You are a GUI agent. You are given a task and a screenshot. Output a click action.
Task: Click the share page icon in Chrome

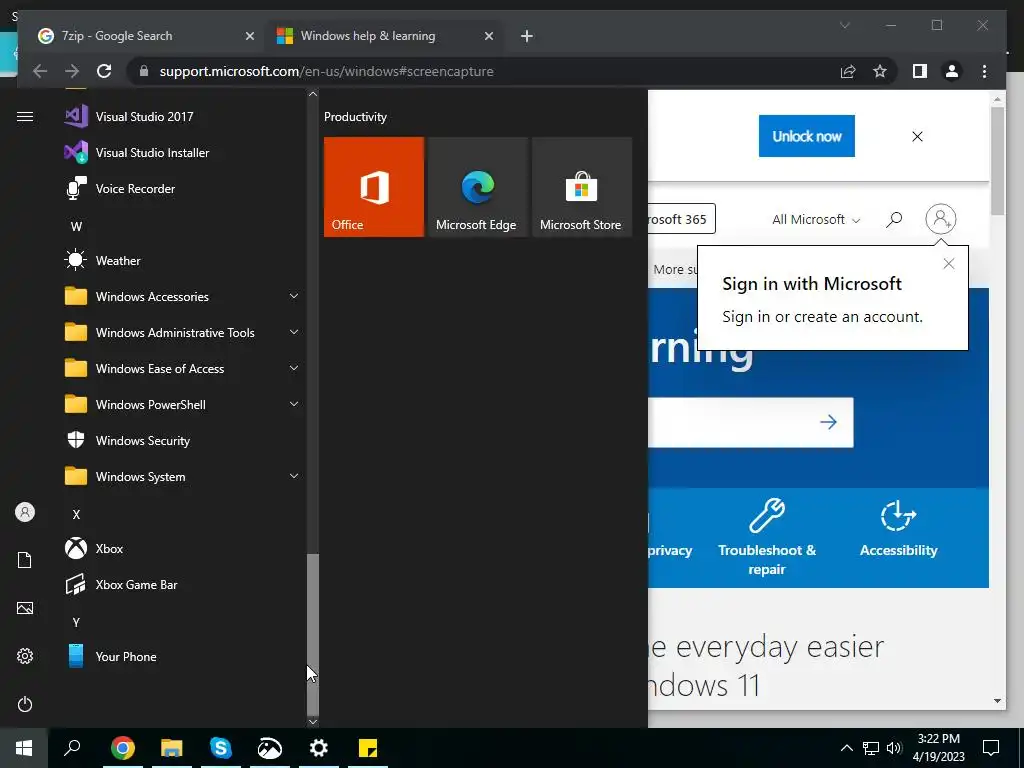(848, 71)
